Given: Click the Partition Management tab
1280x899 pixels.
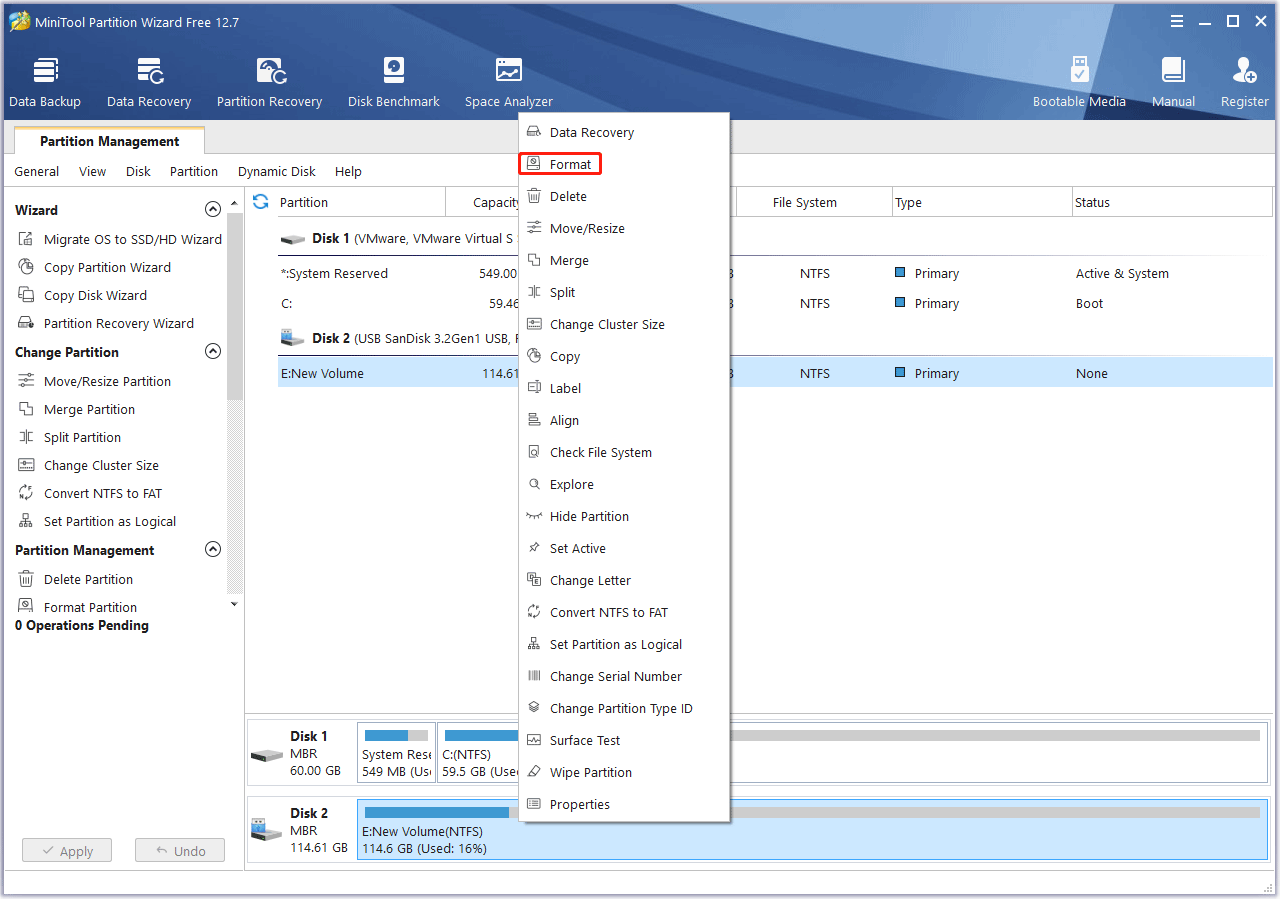Looking at the screenshot, I should 109,141.
